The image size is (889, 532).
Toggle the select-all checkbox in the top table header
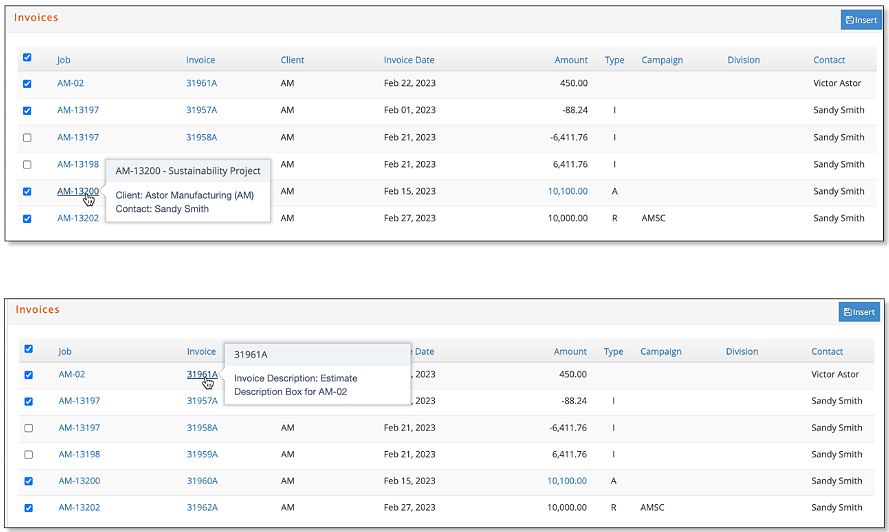27,57
